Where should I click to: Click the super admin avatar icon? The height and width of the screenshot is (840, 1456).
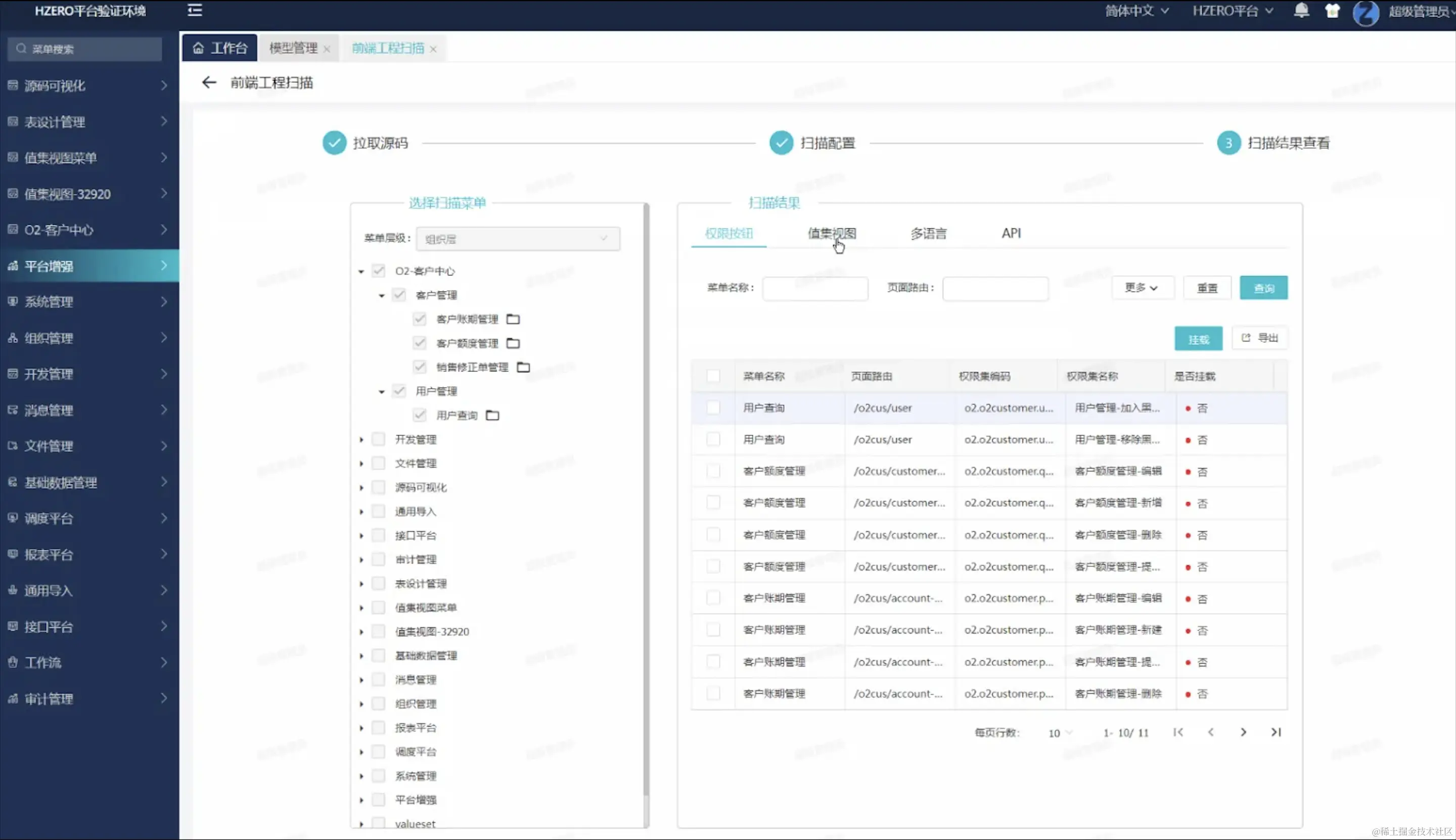1366,13
